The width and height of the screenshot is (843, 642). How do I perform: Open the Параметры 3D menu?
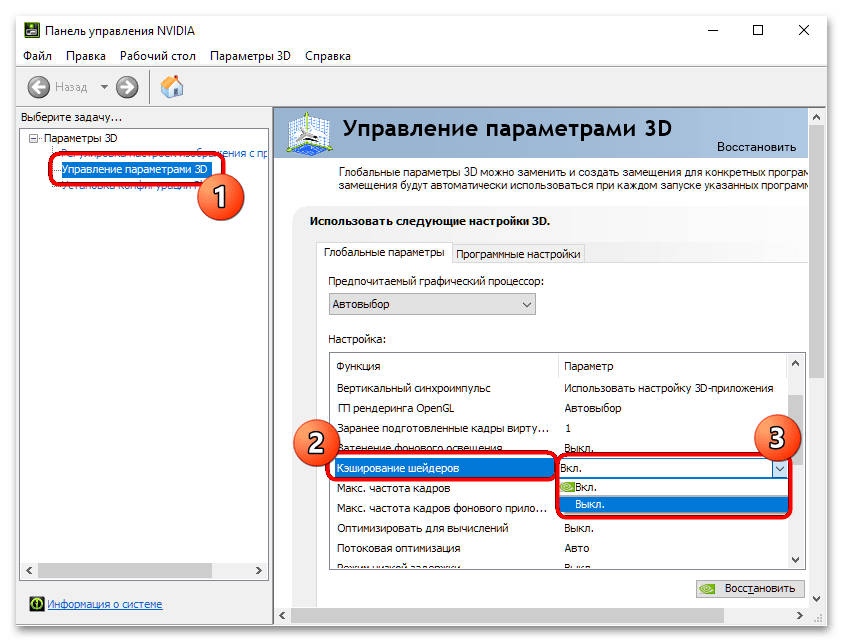(x=250, y=56)
